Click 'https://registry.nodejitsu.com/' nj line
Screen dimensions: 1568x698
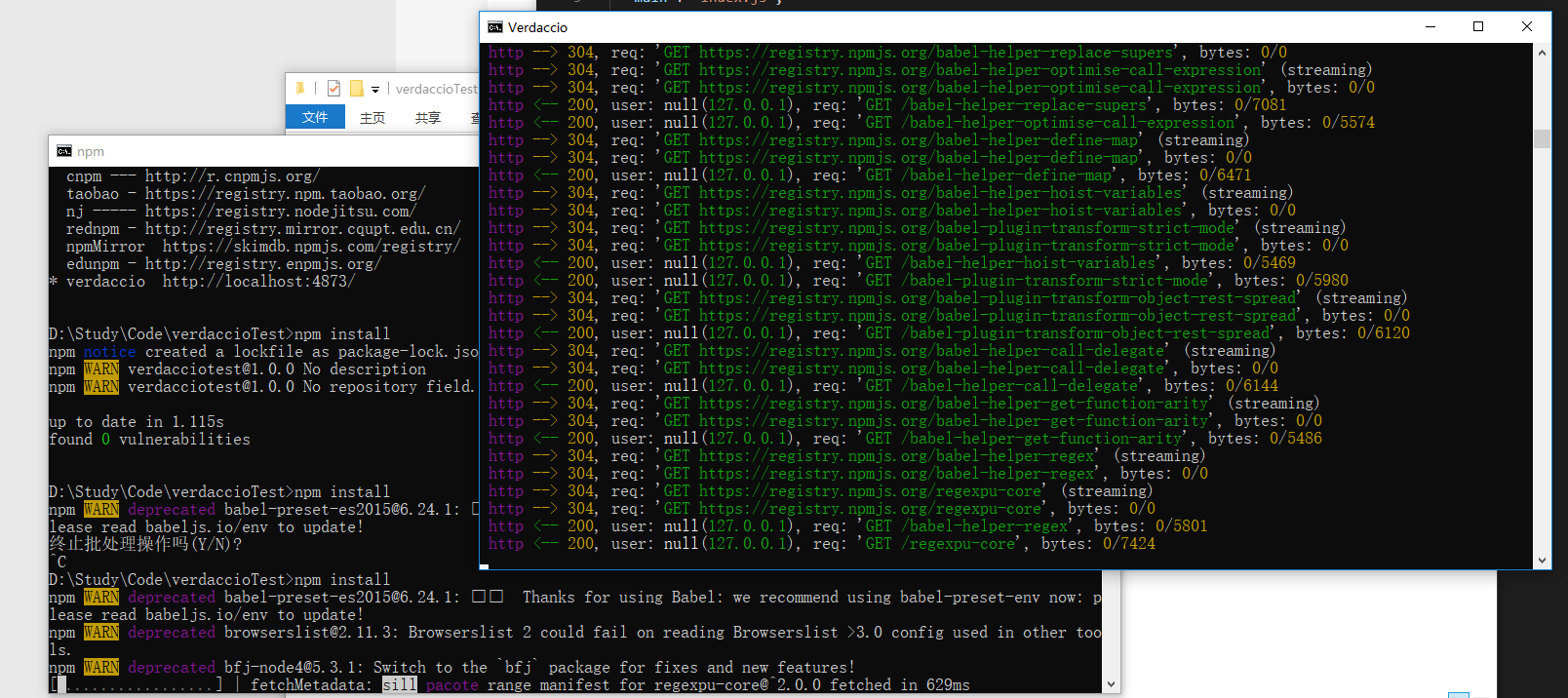(x=241, y=211)
